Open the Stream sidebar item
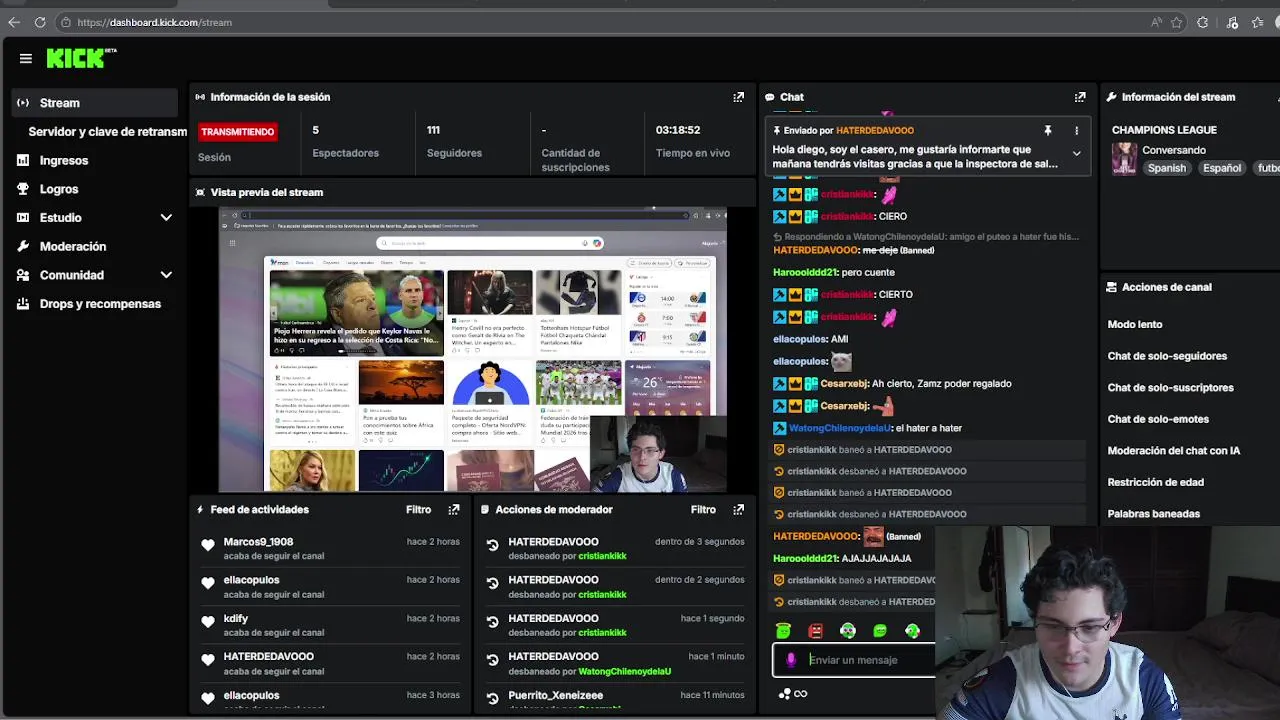This screenshot has width=1280, height=720. 96,103
